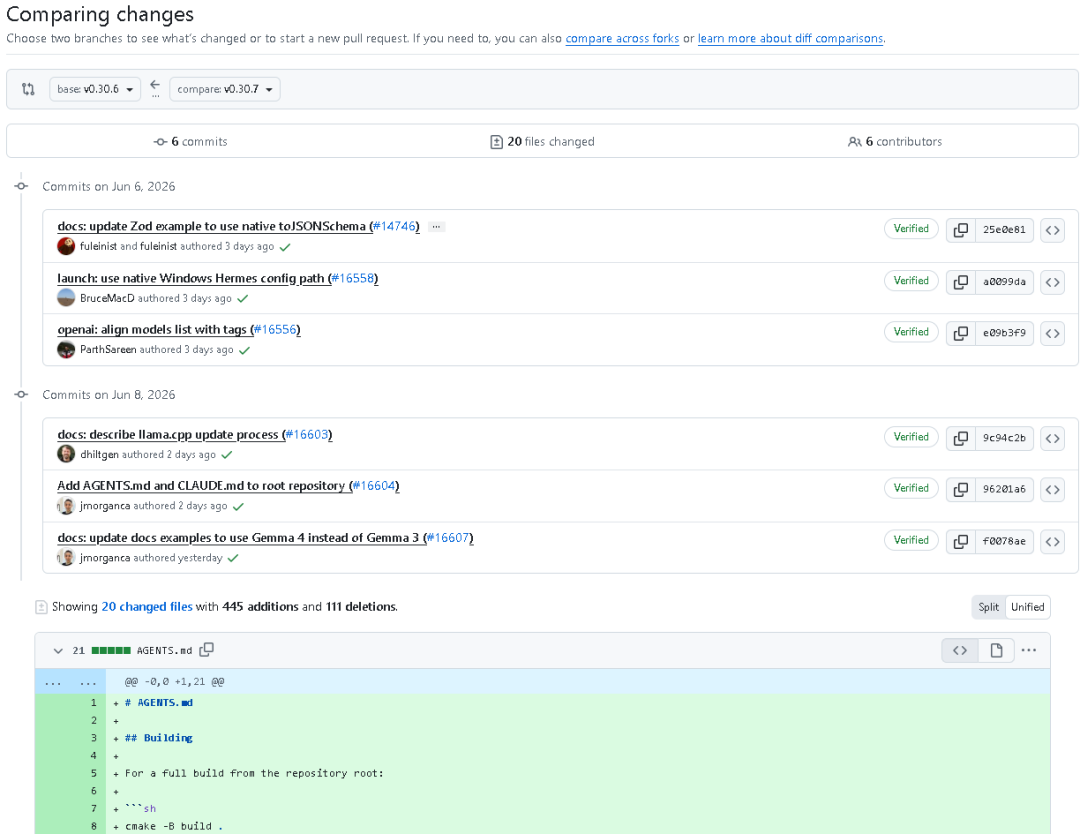Copy full SHA for commit a0099da
The width and height of the screenshot is (1080, 834).
[961, 282]
